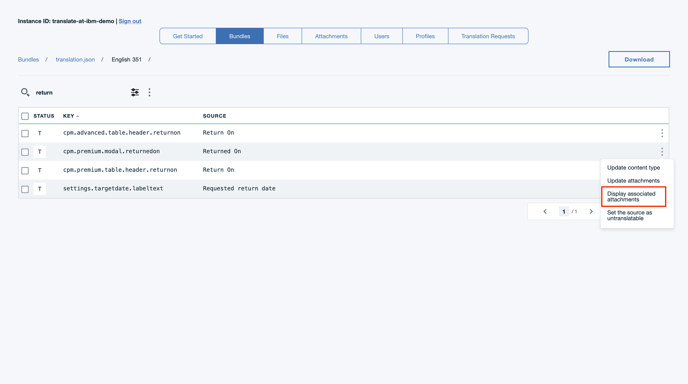Click the English 351 breadcrumb

(x=126, y=59)
